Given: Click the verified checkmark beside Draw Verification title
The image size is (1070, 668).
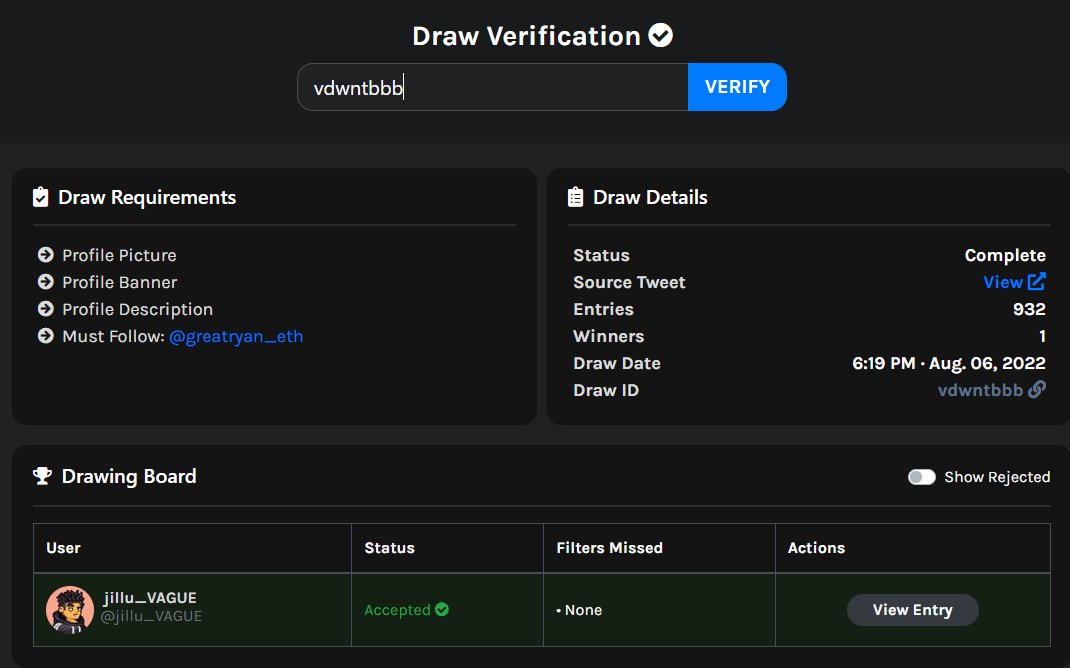Looking at the screenshot, I should click(660, 35).
